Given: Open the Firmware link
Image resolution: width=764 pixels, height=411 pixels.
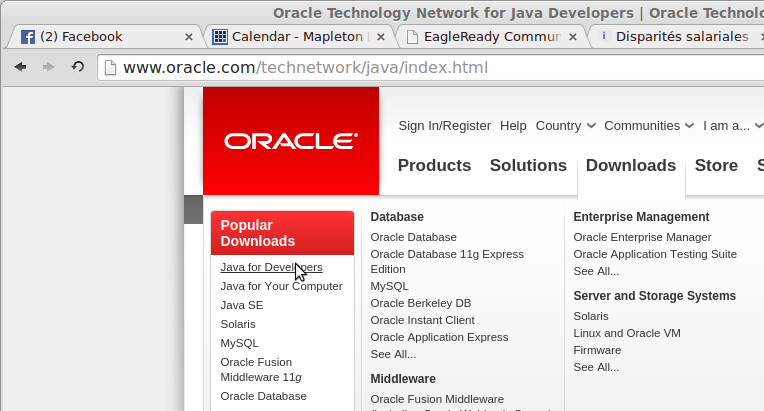Looking at the screenshot, I should point(597,350).
